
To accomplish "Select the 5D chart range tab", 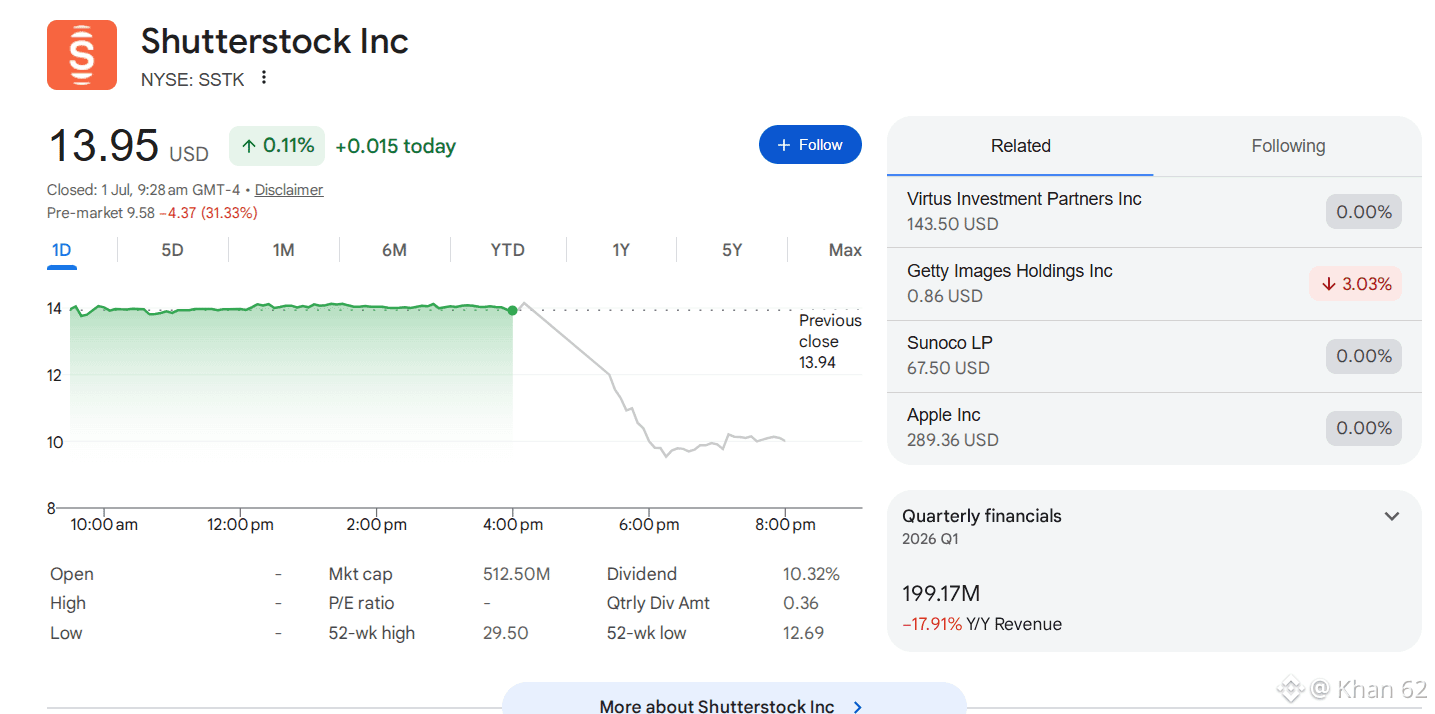I will pos(172,250).
